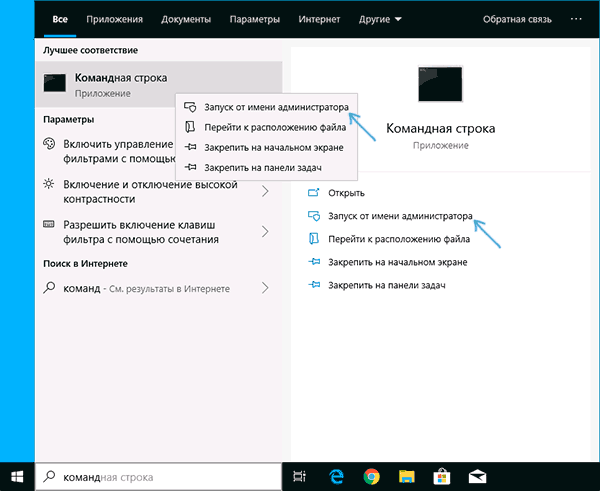Choose Перейти к расположению файла in context menu

pos(266,127)
